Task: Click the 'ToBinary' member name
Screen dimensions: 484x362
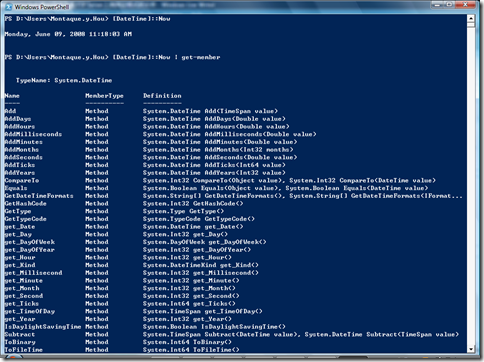Action: click(x=20, y=342)
